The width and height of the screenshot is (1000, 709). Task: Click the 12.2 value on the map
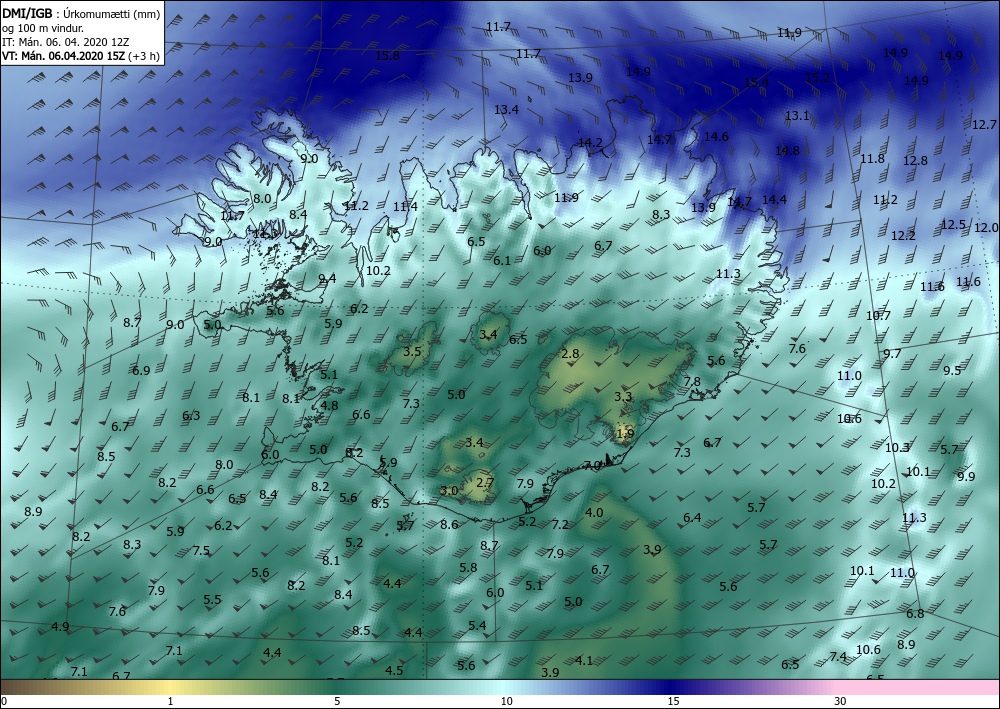coord(903,236)
